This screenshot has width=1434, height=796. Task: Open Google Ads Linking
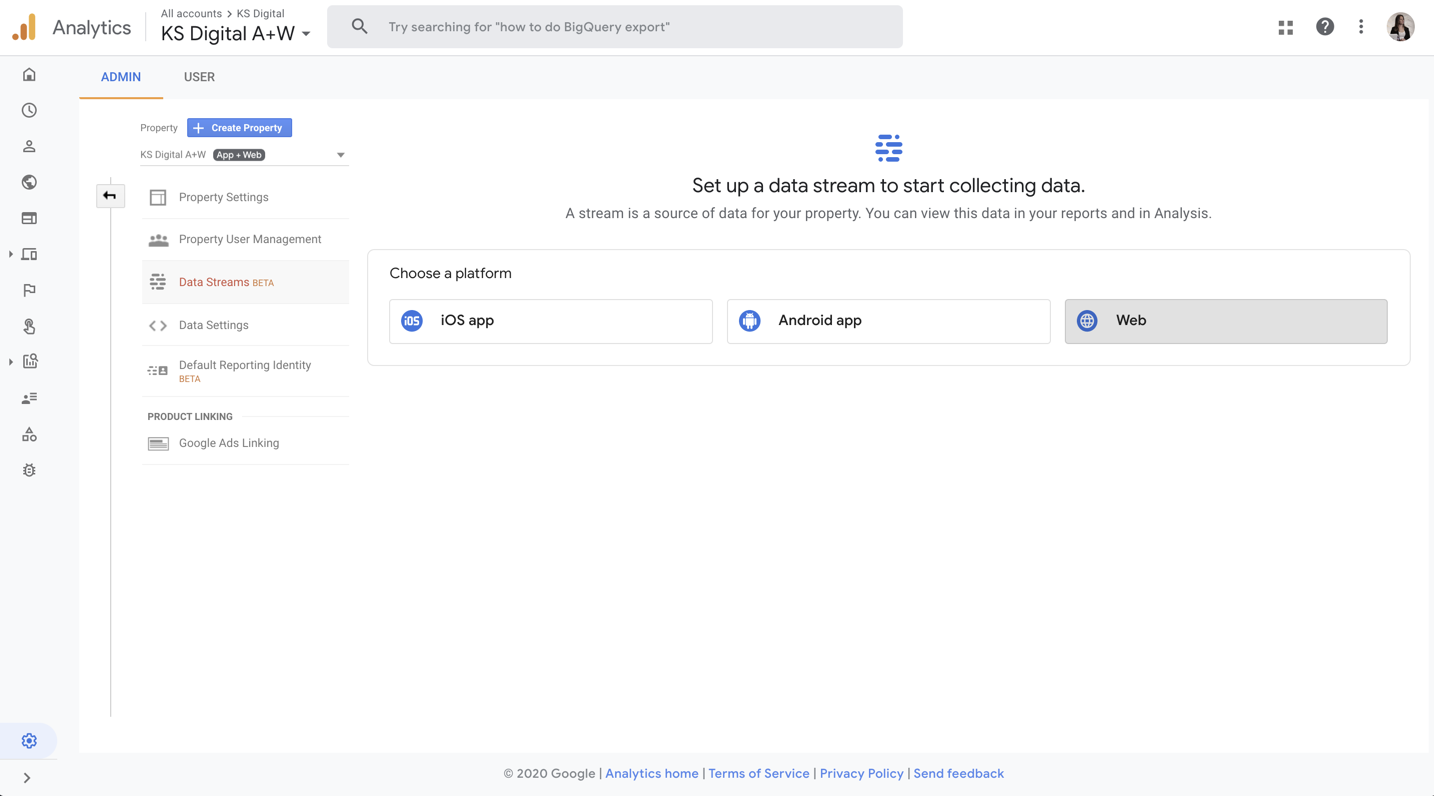click(246, 443)
